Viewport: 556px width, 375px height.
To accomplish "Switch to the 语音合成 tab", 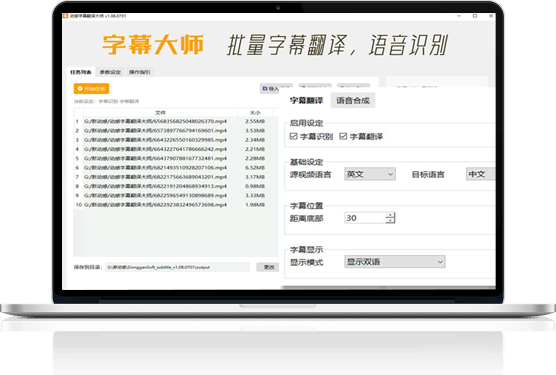I will pyautogui.click(x=353, y=101).
